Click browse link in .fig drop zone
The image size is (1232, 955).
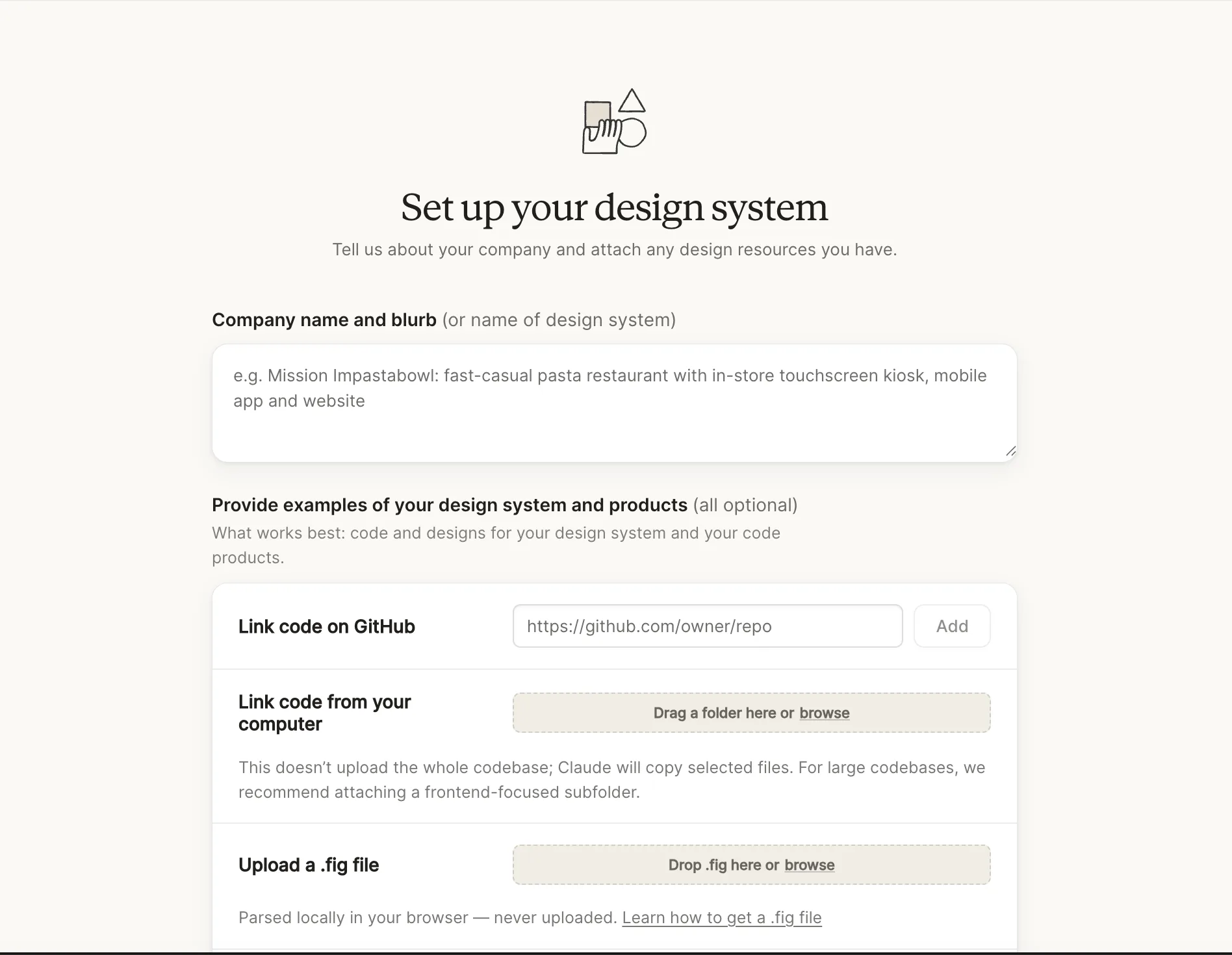click(x=809, y=865)
